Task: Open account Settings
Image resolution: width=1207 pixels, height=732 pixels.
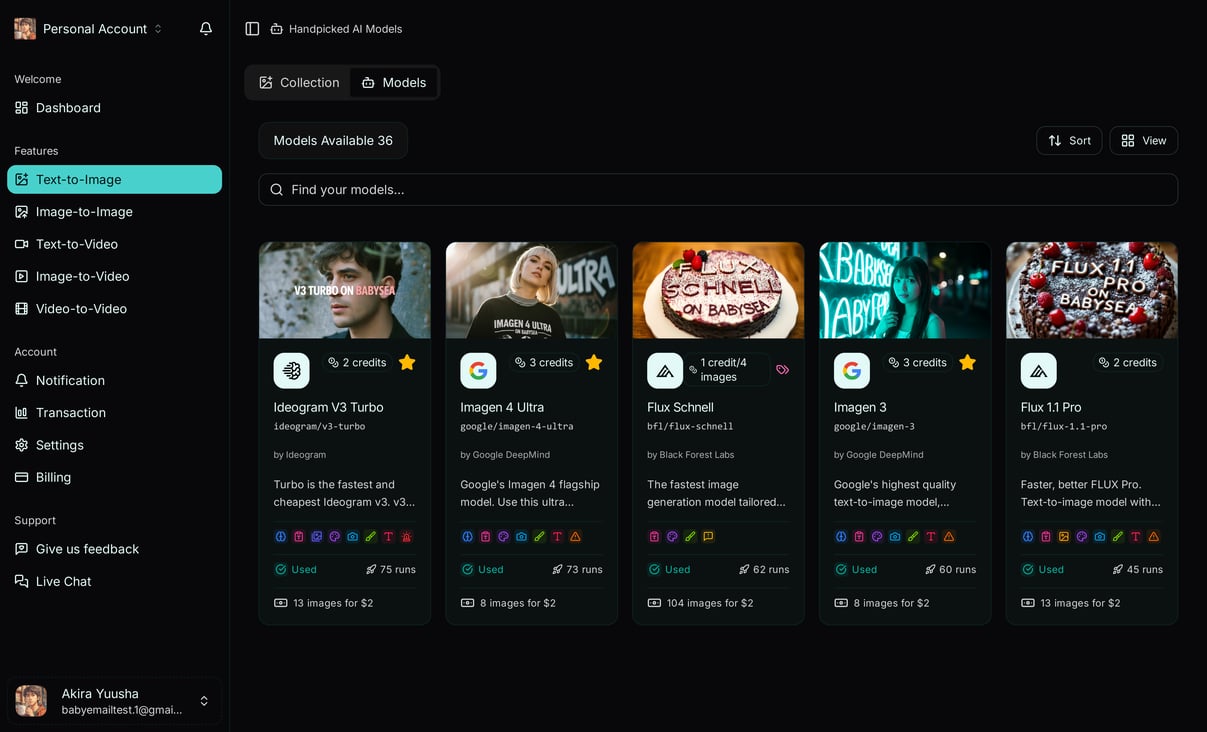Action: click(x=114, y=445)
